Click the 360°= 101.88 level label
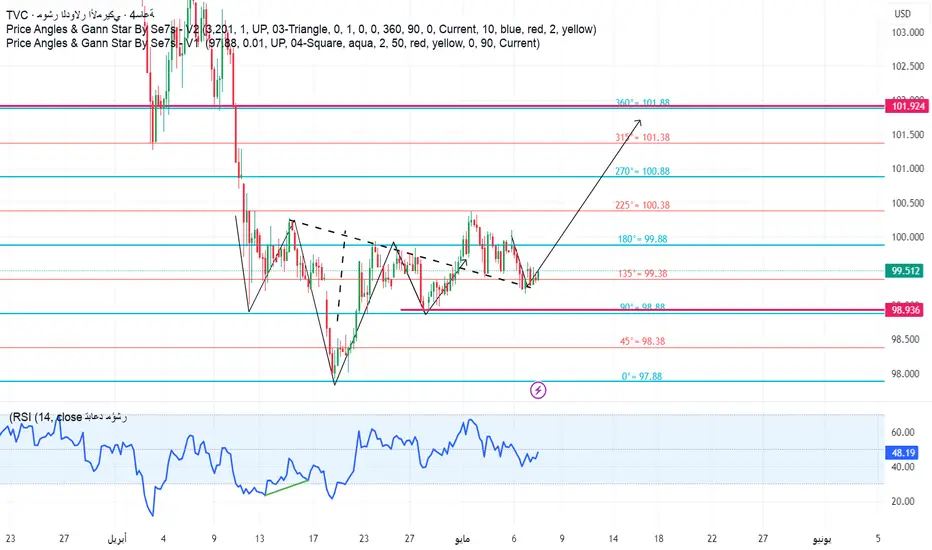The width and height of the screenshot is (932, 550). tap(642, 103)
